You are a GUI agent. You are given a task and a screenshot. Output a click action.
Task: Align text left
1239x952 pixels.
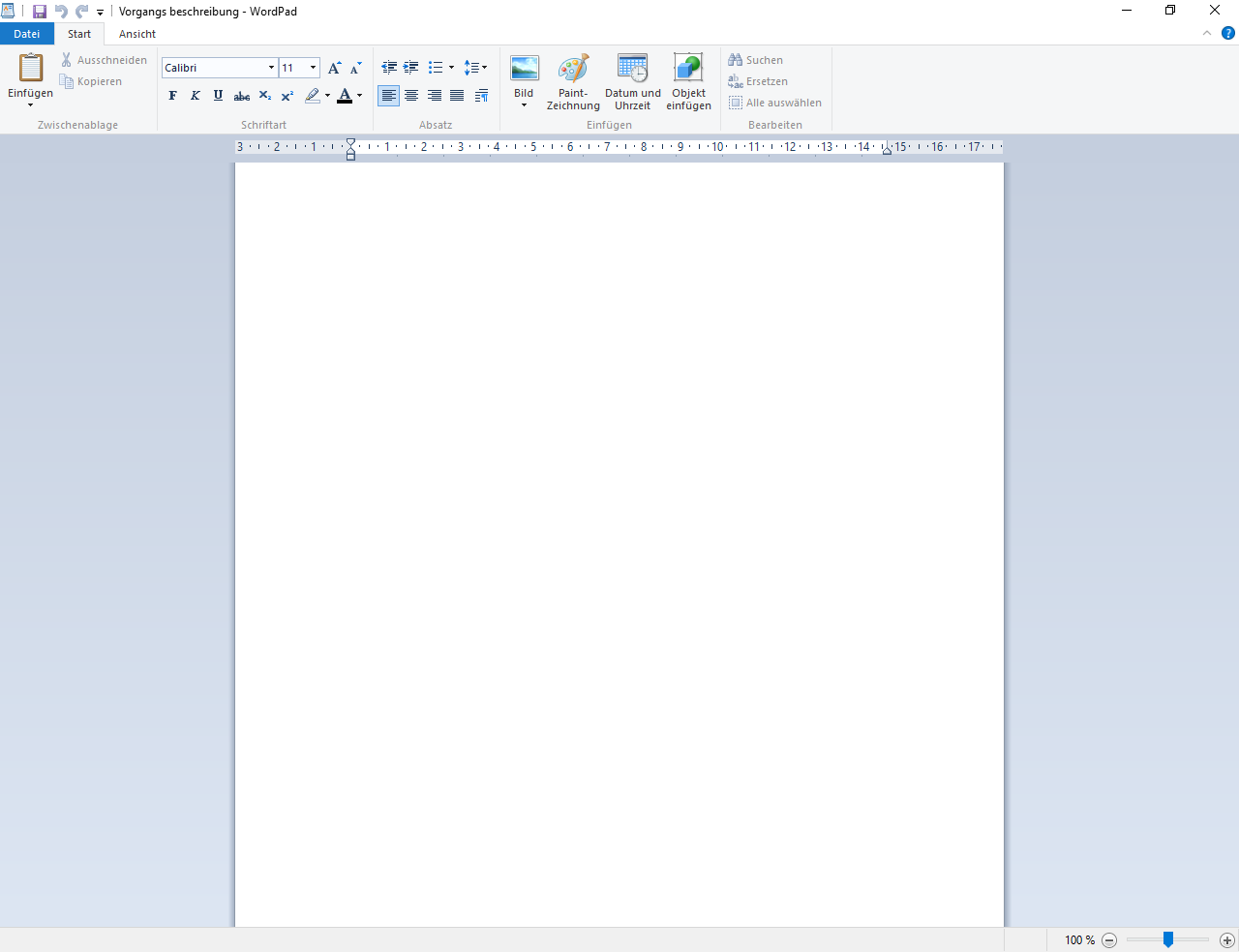coord(388,96)
